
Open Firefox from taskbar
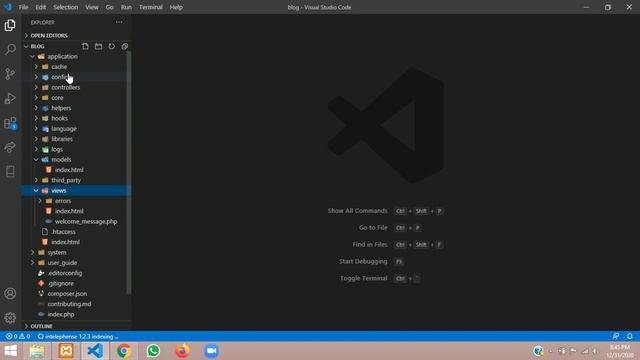[x=182, y=351]
